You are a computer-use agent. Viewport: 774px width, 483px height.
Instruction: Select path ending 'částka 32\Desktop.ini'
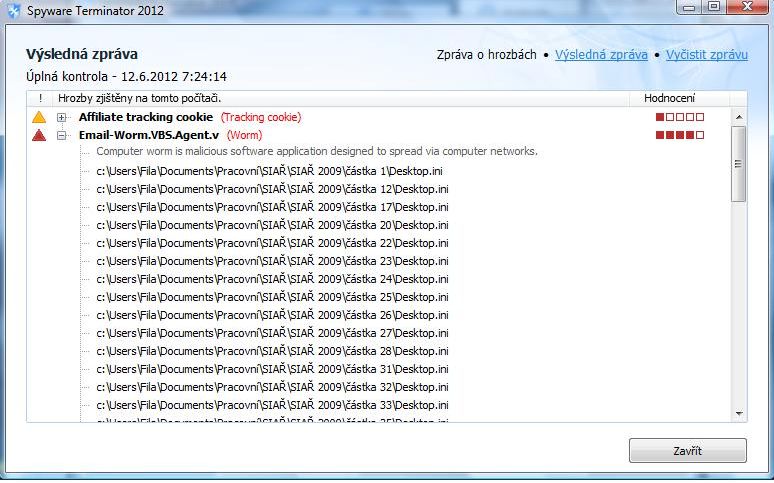pyautogui.click(x=272, y=387)
